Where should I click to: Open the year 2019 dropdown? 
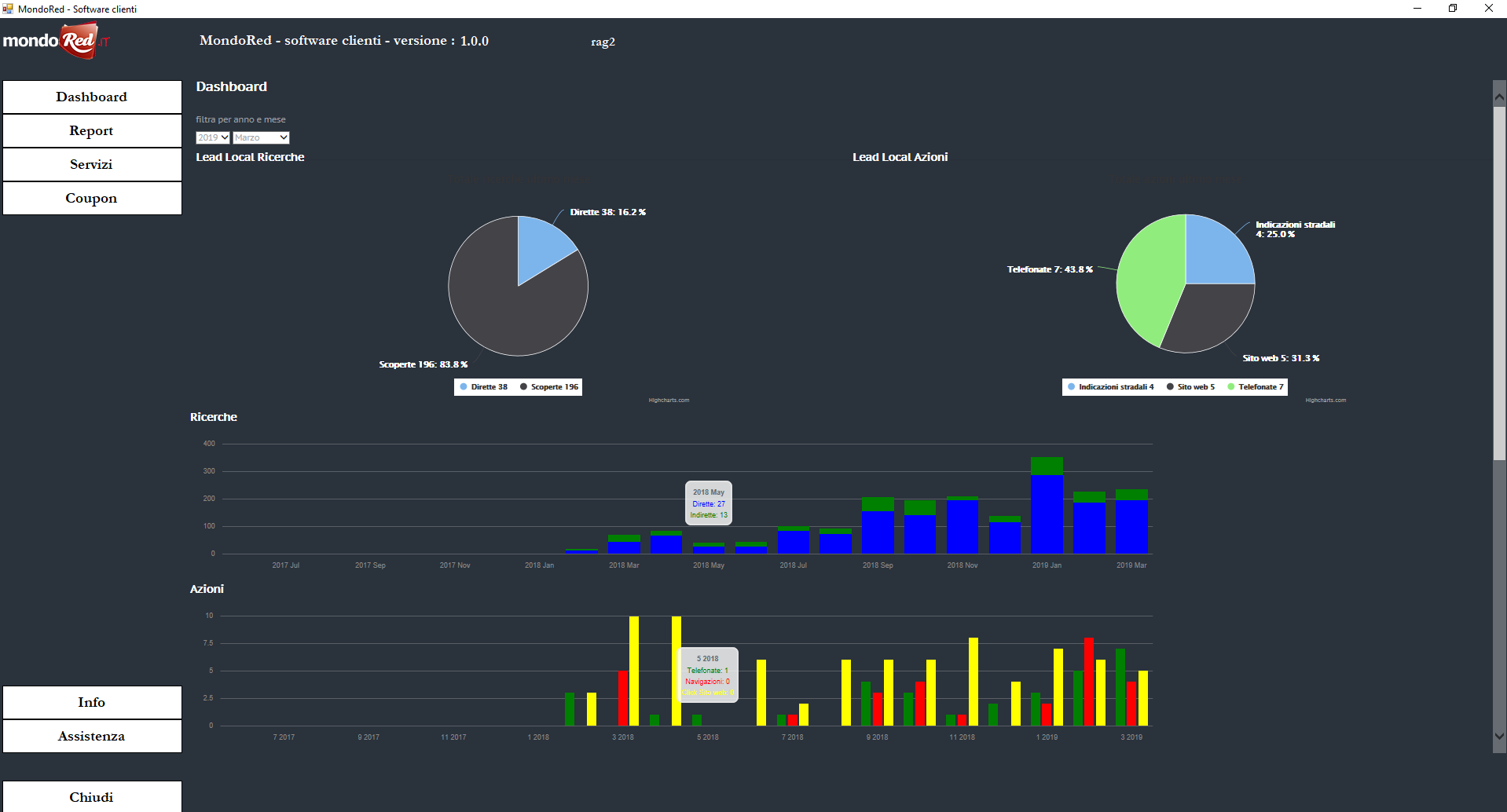(213, 137)
